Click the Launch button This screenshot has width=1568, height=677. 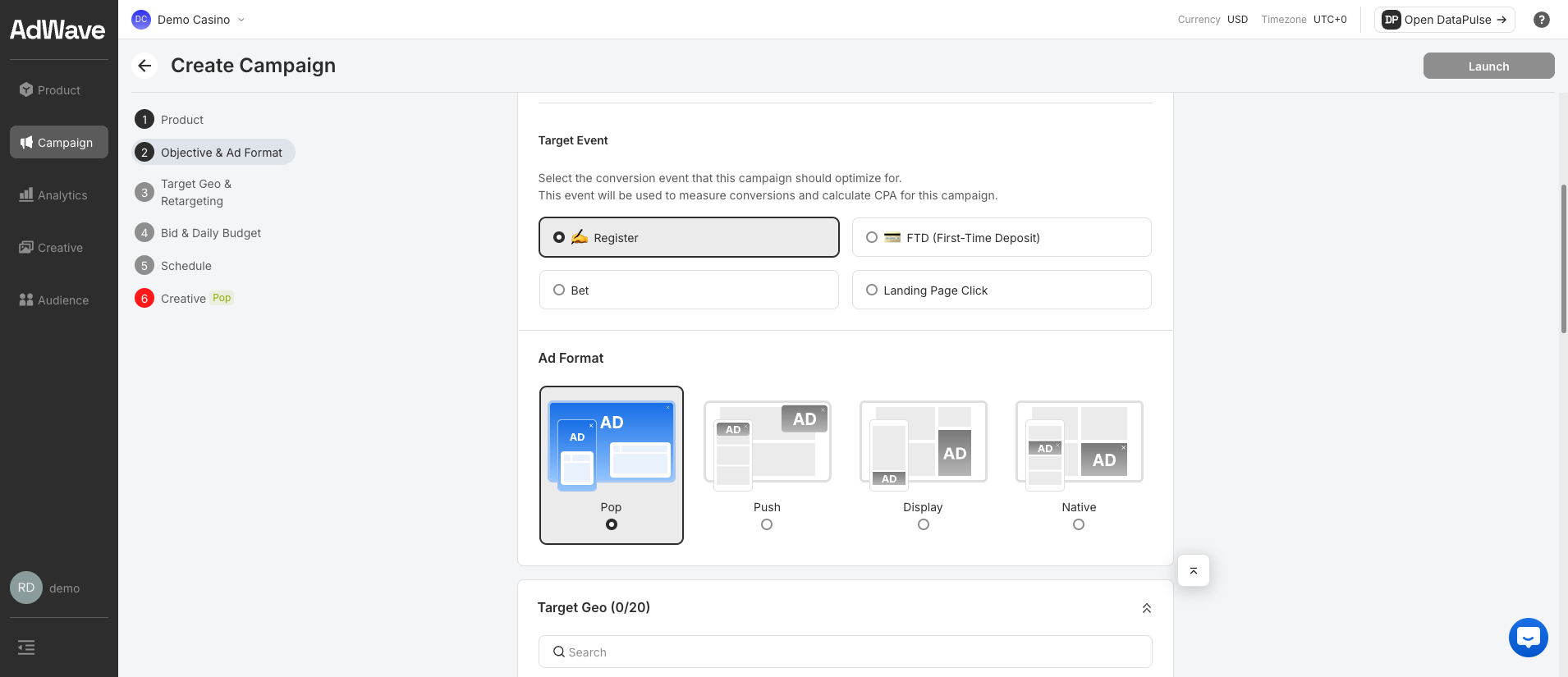(x=1488, y=66)
